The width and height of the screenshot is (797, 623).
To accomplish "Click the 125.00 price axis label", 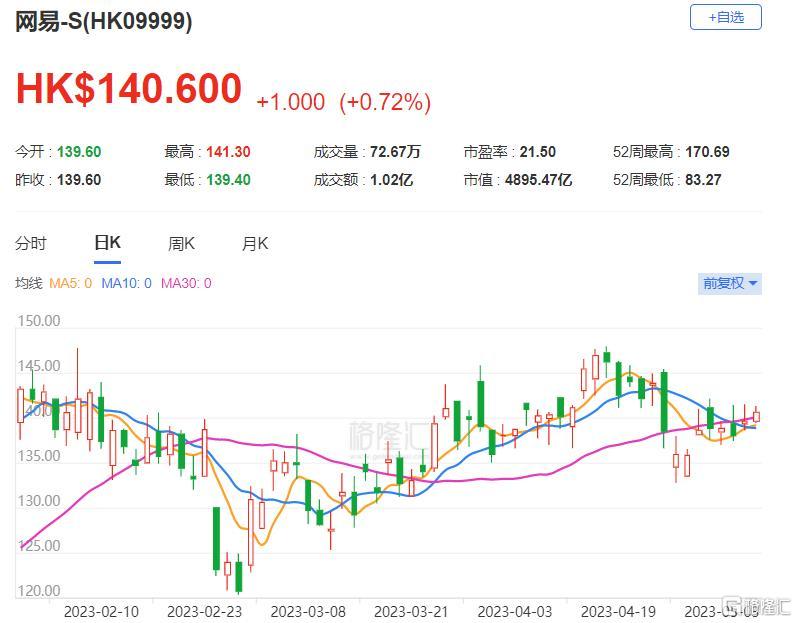I will click(x=39, y=546).
